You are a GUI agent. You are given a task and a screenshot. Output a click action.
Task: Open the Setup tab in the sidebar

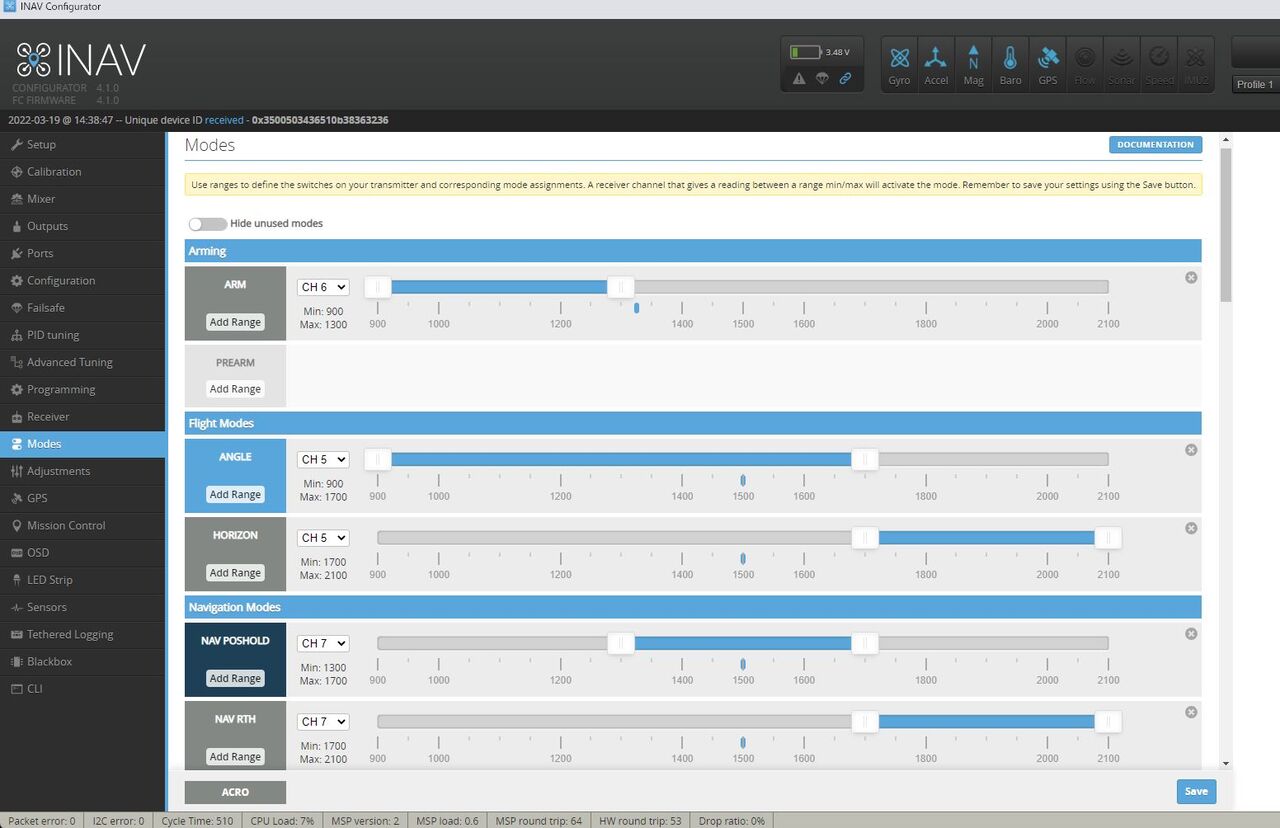tap(83, 145)
